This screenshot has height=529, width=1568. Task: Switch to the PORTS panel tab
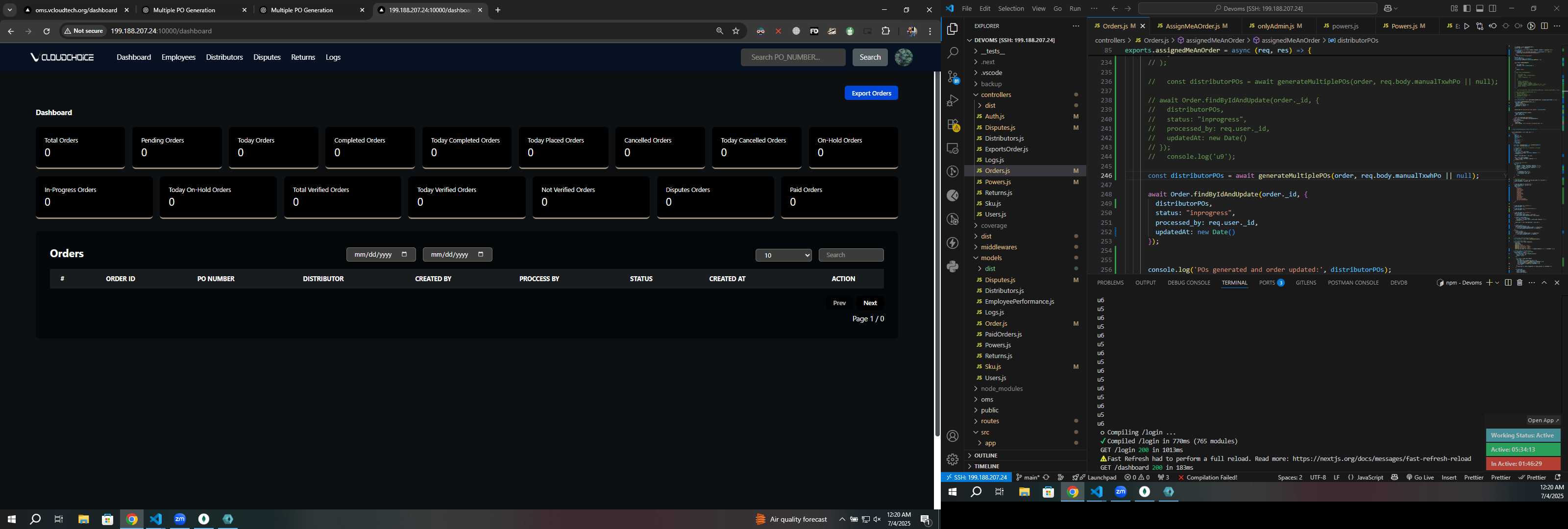[1271, 283]
